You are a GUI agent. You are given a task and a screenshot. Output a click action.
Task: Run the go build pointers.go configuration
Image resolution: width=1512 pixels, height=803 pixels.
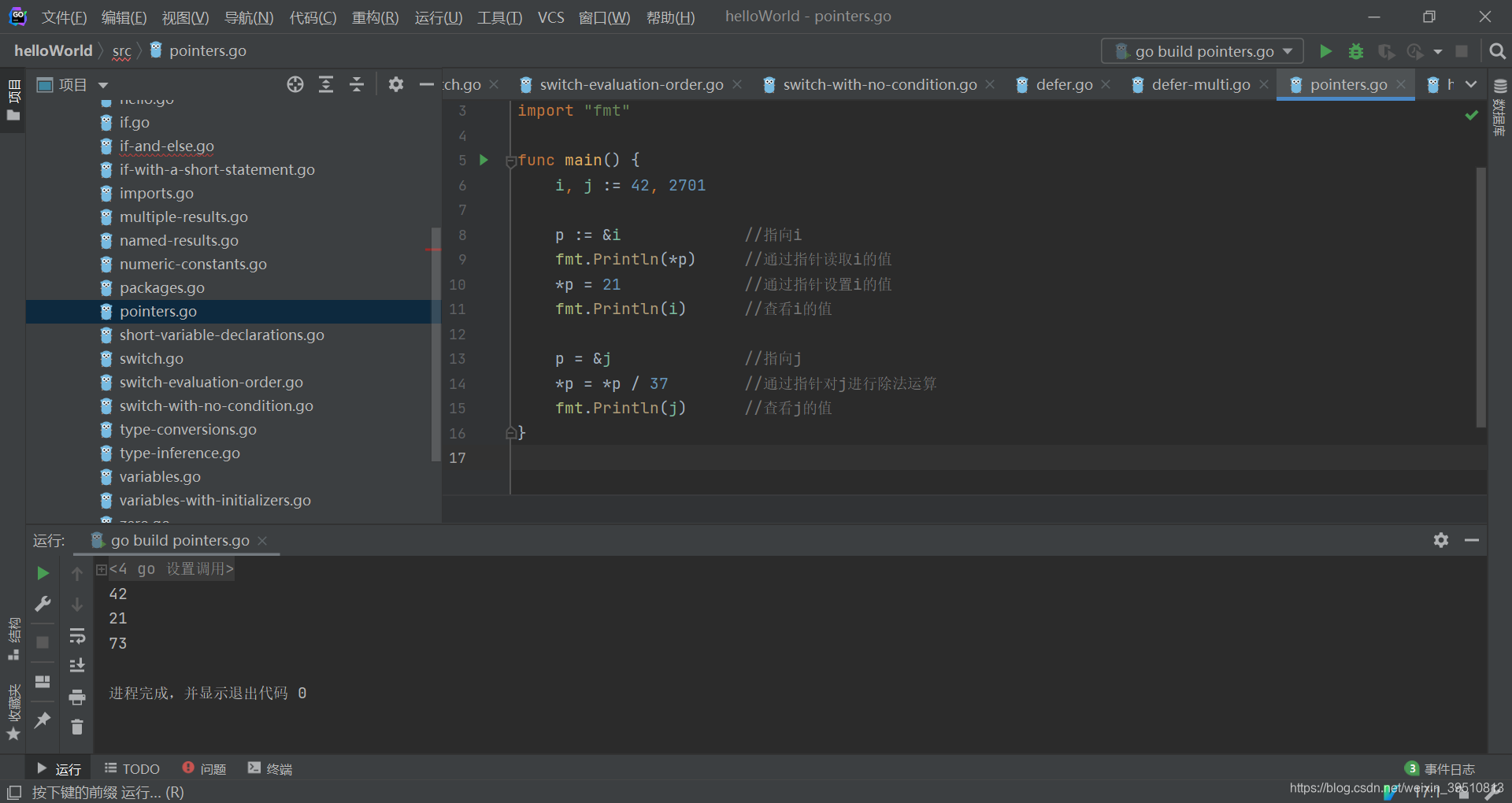1325,51
